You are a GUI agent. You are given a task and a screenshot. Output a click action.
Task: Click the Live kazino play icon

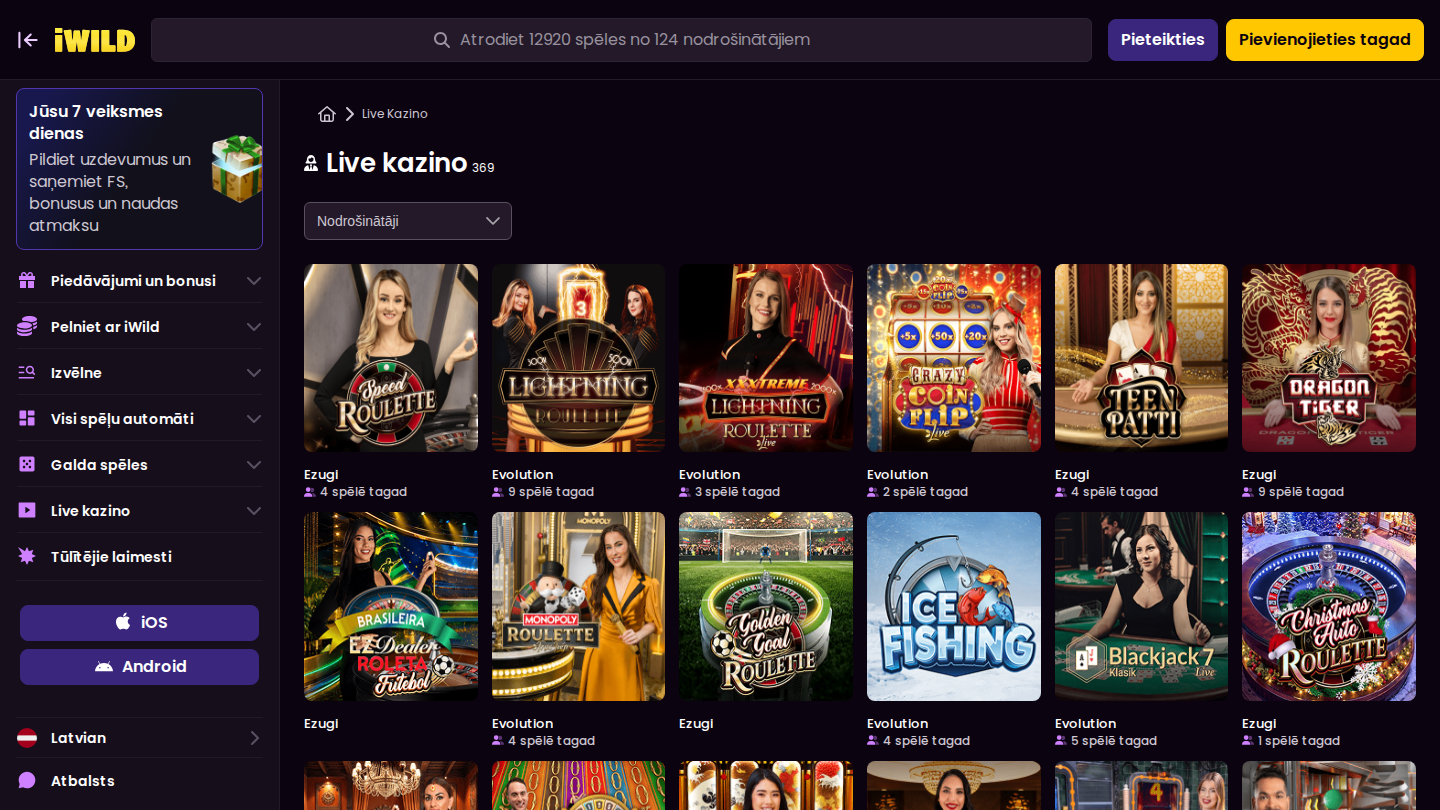tap(27, 511)
